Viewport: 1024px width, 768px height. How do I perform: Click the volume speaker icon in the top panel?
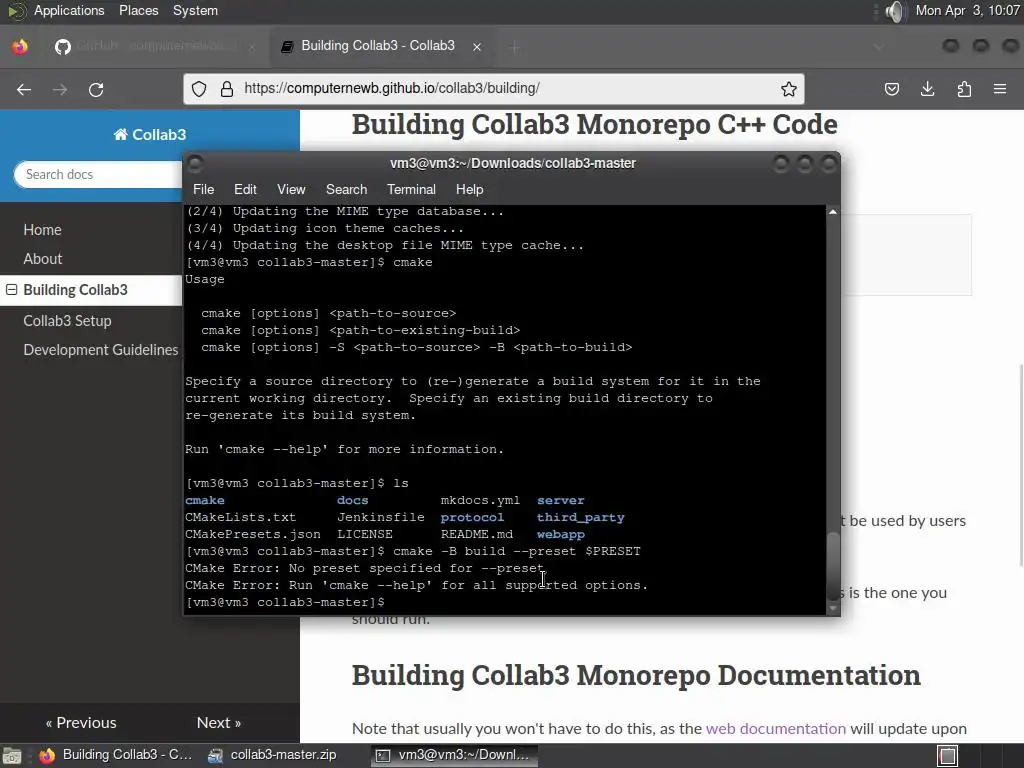coord(895,11)
